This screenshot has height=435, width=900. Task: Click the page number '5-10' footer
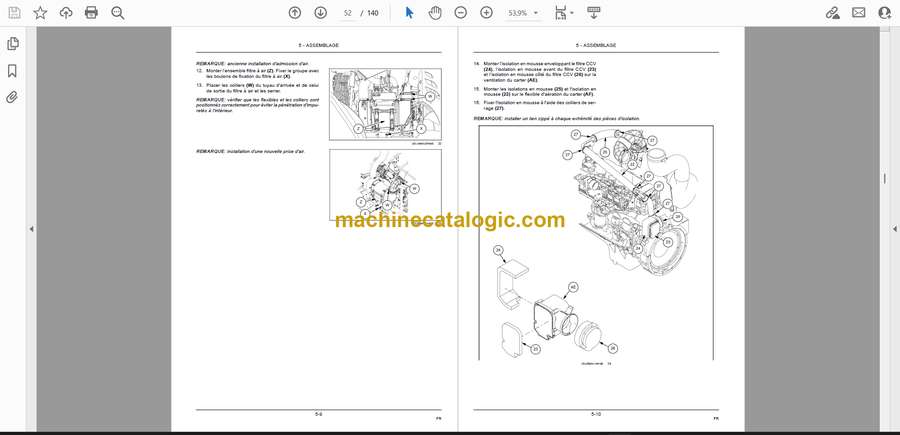coord(596,413)
